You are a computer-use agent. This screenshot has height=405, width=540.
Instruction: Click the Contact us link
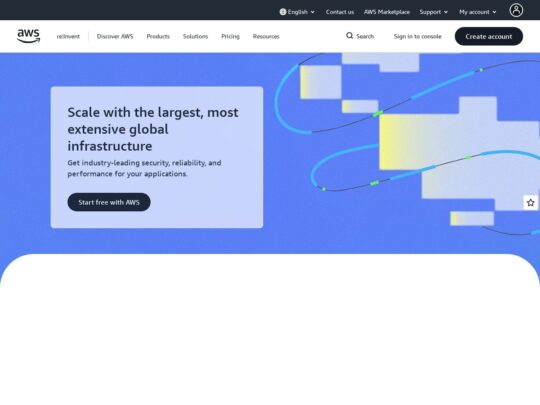pos(340,12)
